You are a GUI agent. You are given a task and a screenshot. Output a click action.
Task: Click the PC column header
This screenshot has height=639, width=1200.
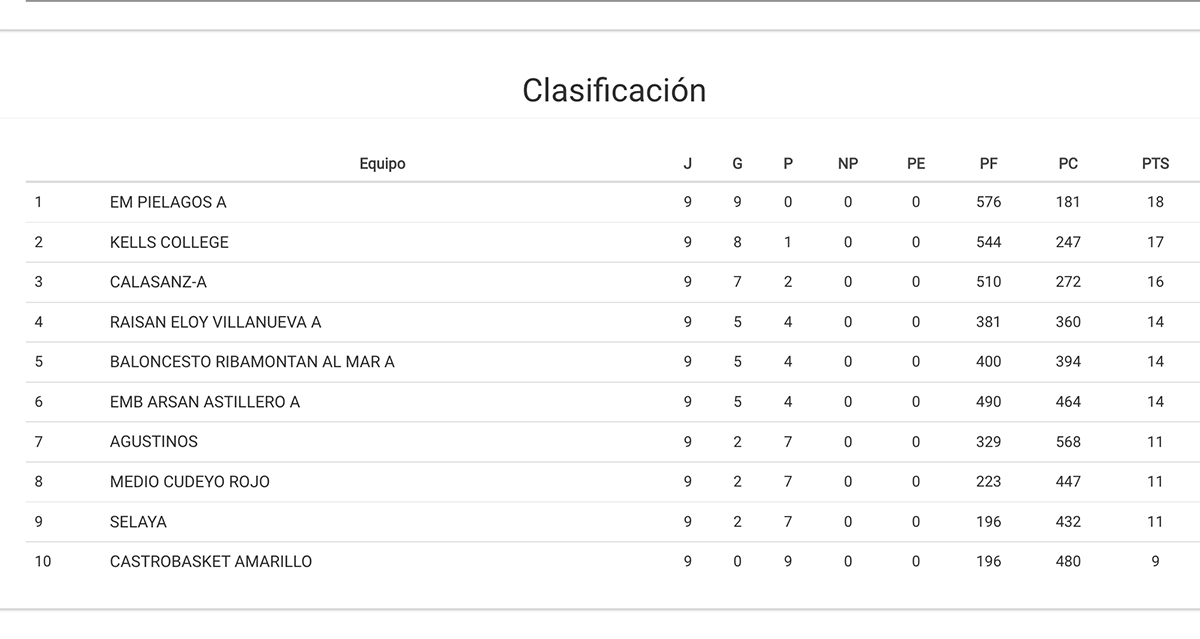pyautogui.click(x=1068, y=164)
